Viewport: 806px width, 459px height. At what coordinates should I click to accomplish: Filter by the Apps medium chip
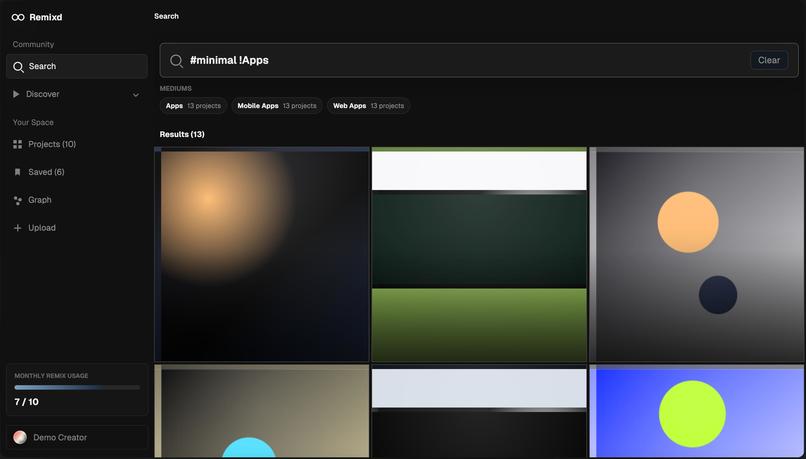click(x=193, y=106)
